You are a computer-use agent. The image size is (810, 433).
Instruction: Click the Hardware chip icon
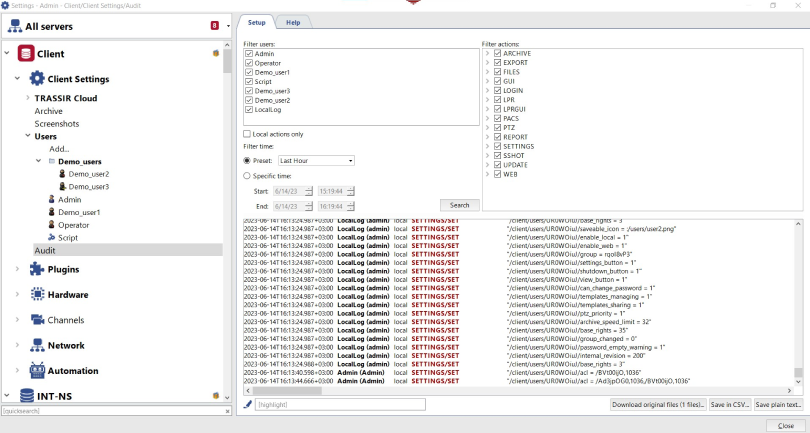pos(37,294)
